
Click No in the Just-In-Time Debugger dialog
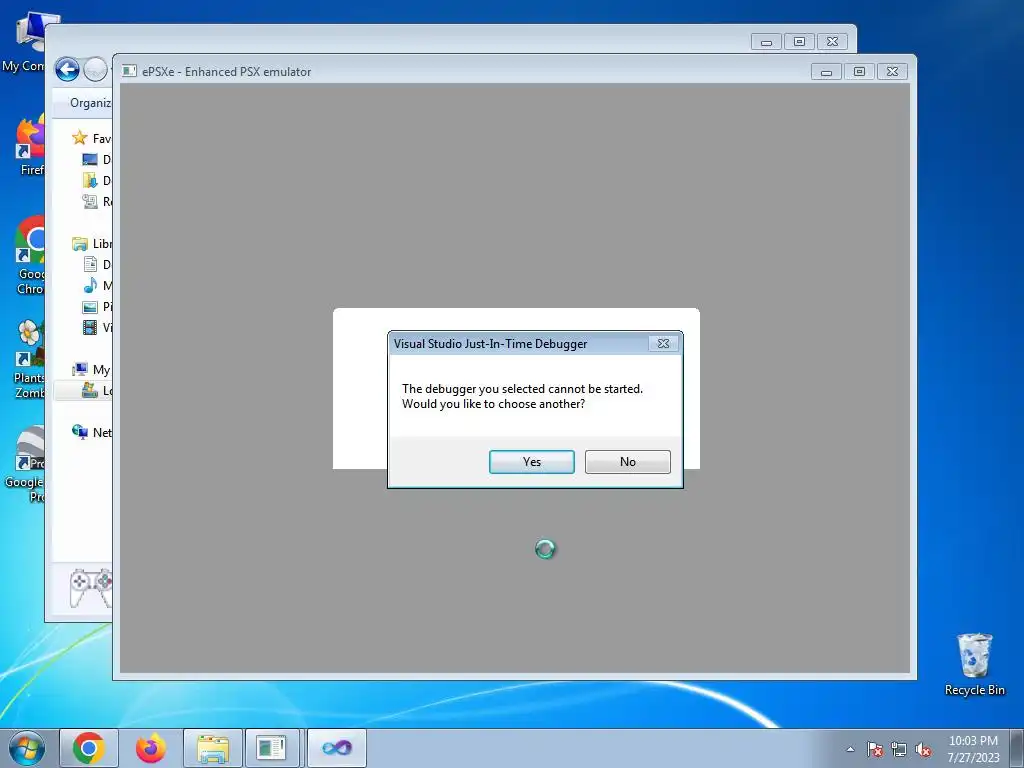point(628,462)
